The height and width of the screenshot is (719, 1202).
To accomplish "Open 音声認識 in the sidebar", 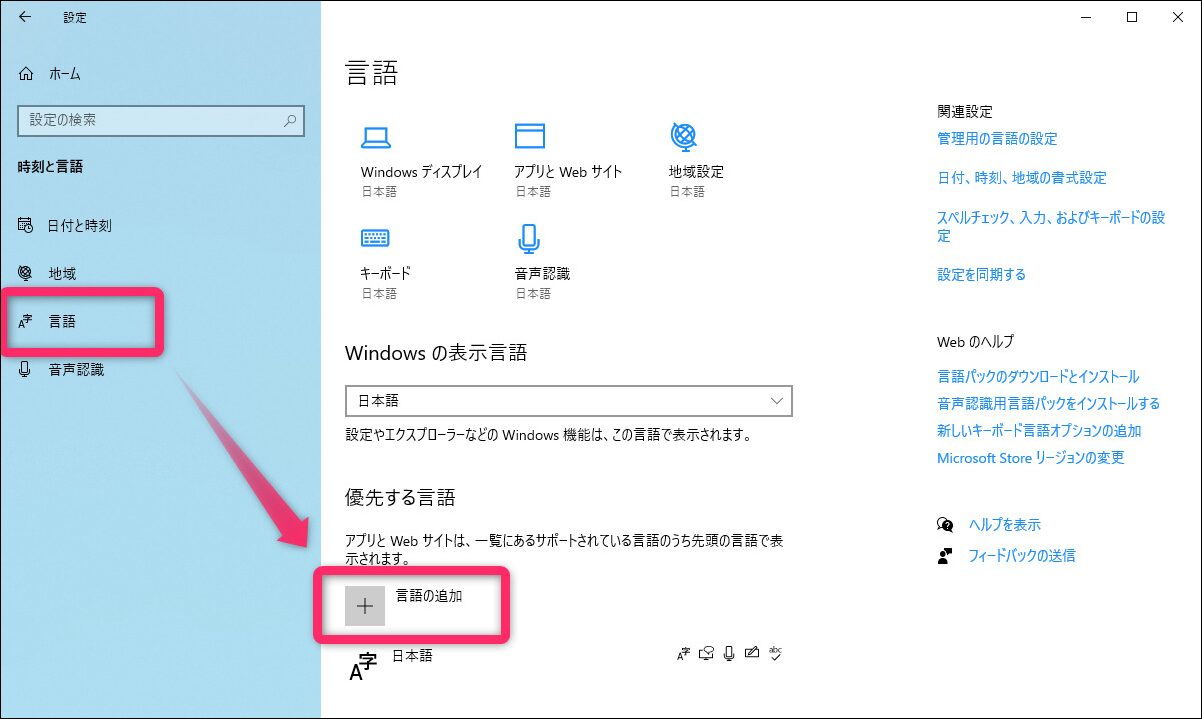I will coord(76,370).
